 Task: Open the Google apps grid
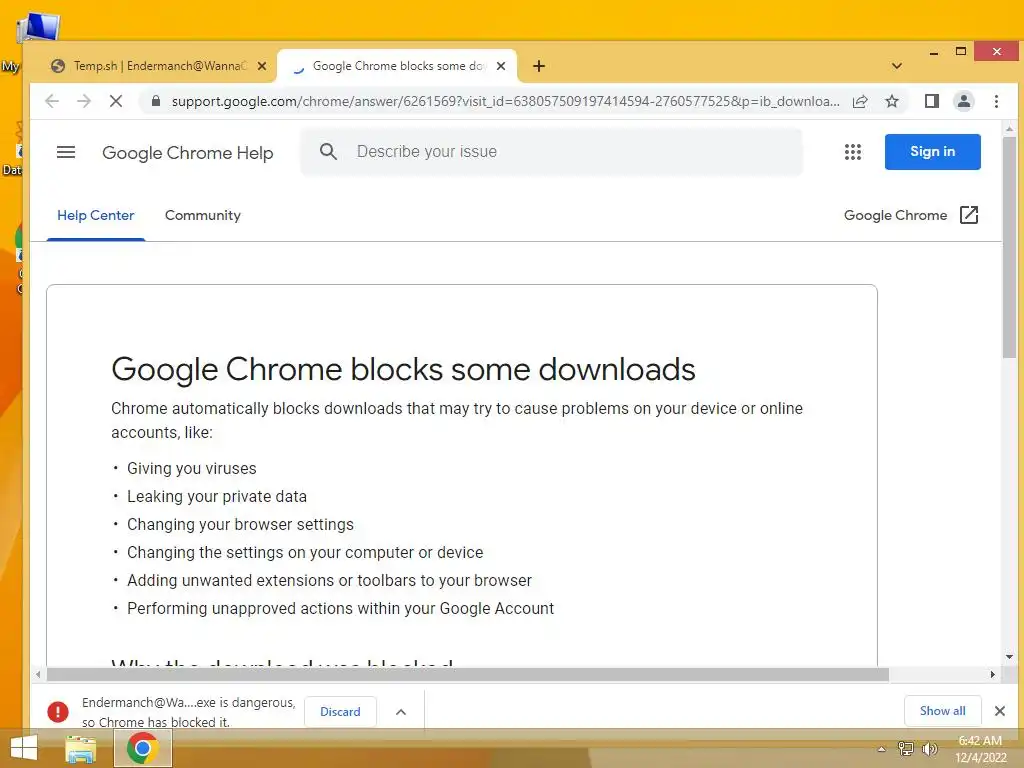click(x=852, y=152)
